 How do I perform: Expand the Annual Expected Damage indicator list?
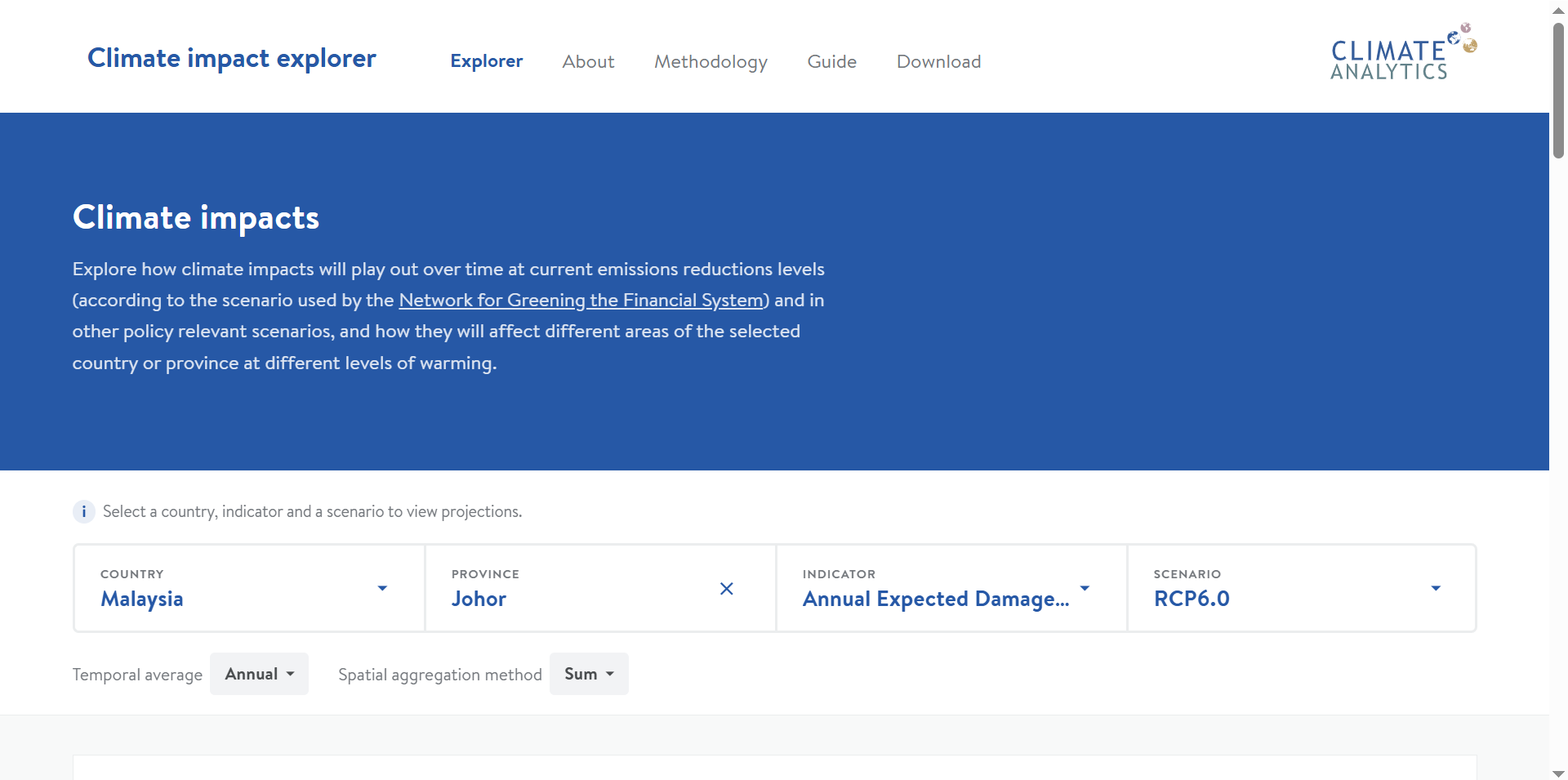pos(935,599)
